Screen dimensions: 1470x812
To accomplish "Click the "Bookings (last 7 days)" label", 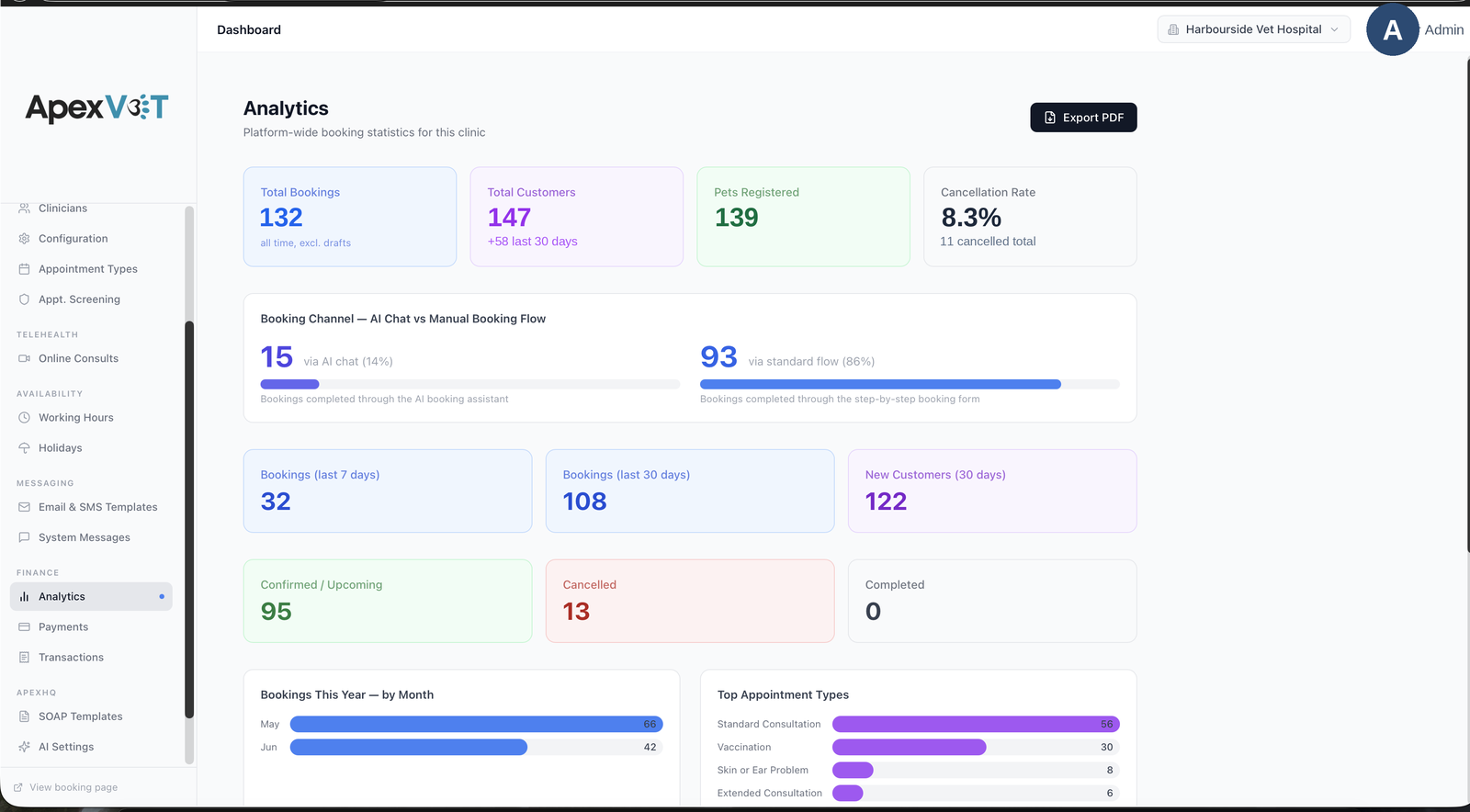I will point(320,475).
